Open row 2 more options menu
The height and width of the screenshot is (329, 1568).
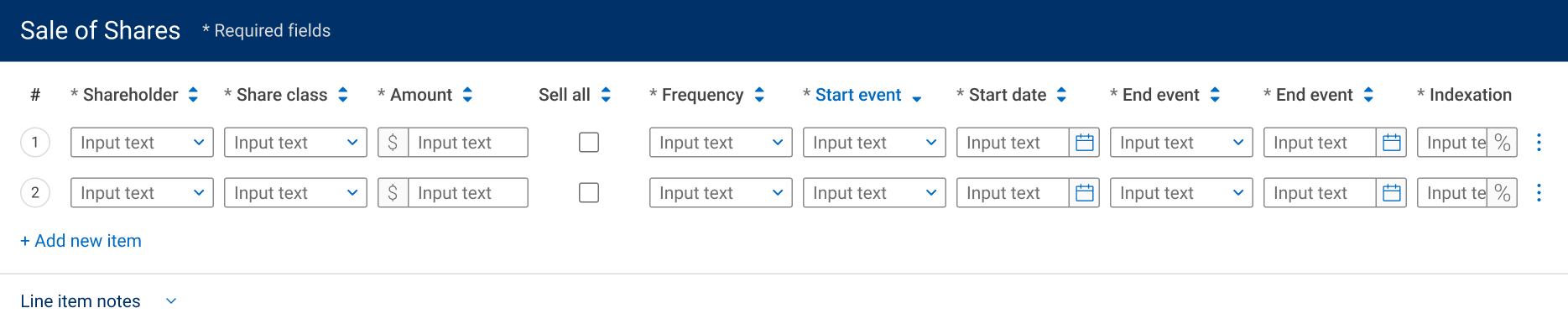(x=1539, y=193)
